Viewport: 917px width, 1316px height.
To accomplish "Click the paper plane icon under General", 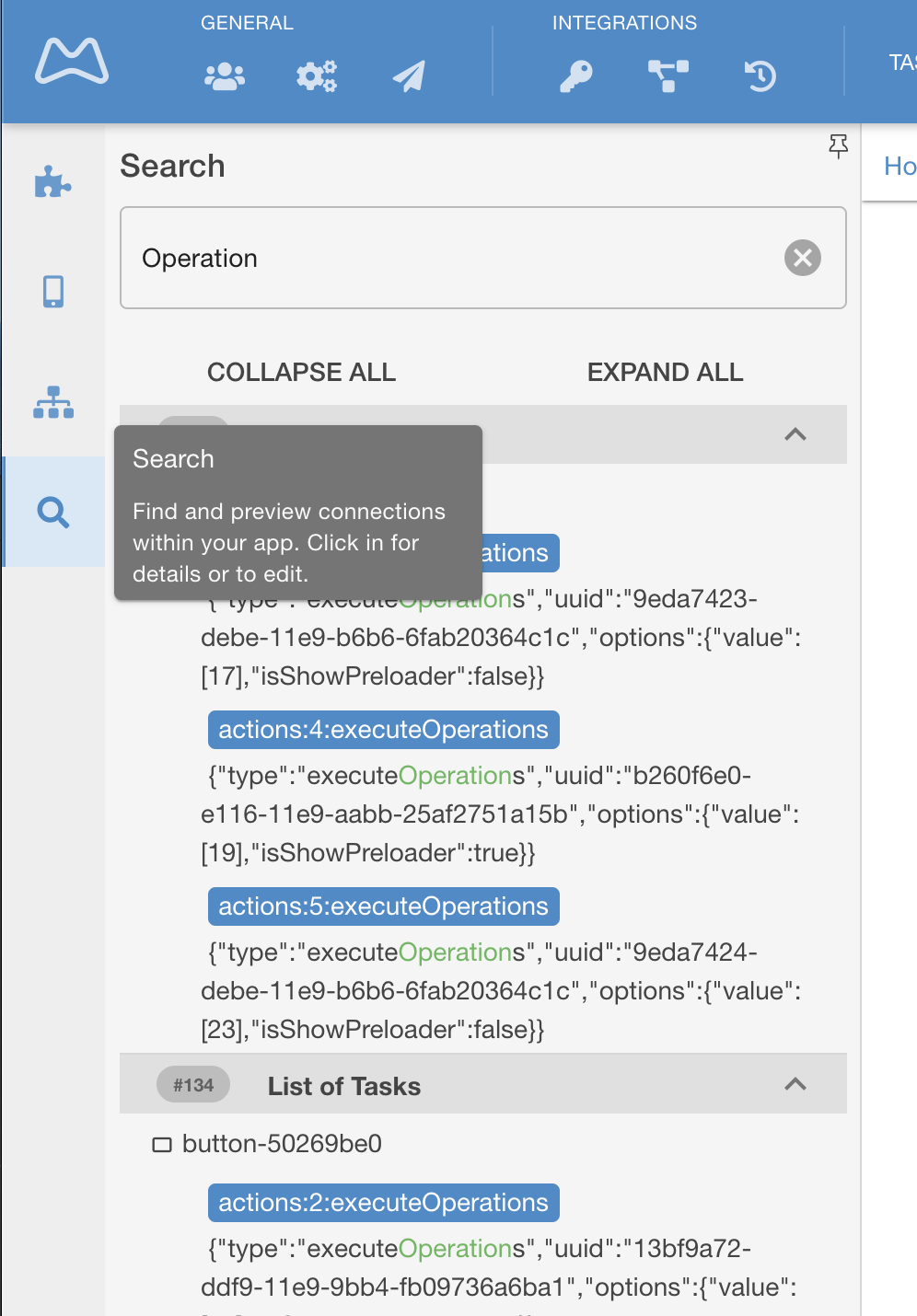I will coord(409,76).
